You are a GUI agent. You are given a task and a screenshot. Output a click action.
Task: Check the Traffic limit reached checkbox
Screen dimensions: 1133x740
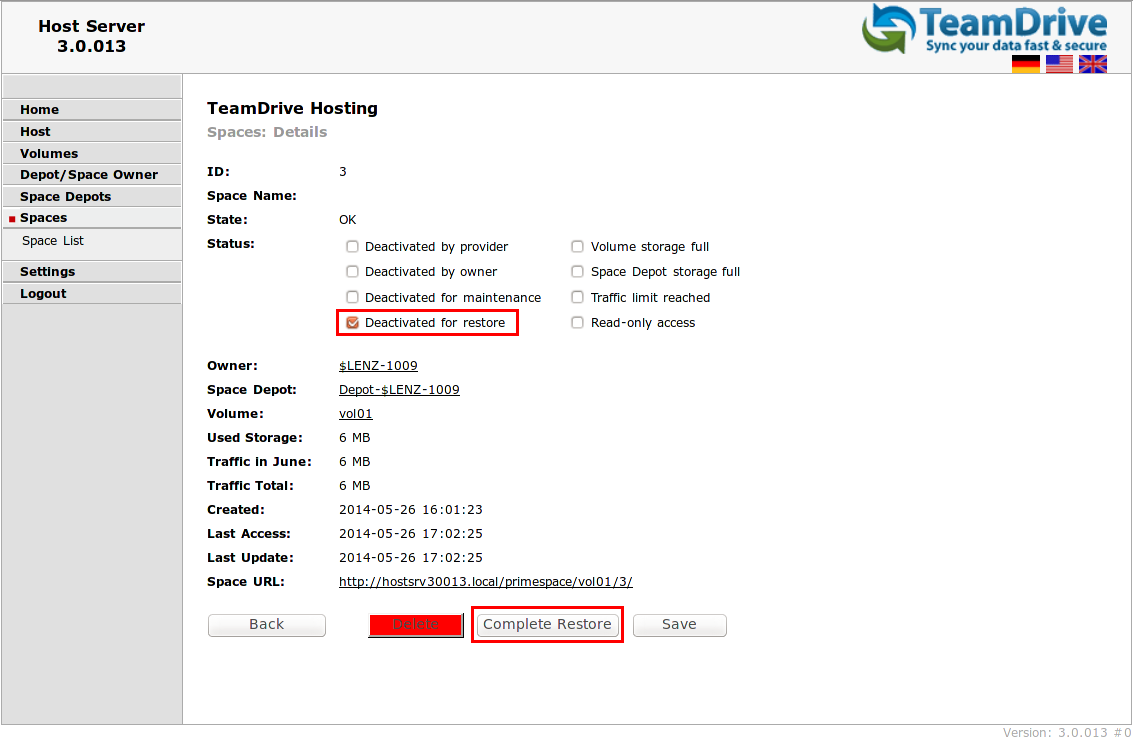click(577, 297)
